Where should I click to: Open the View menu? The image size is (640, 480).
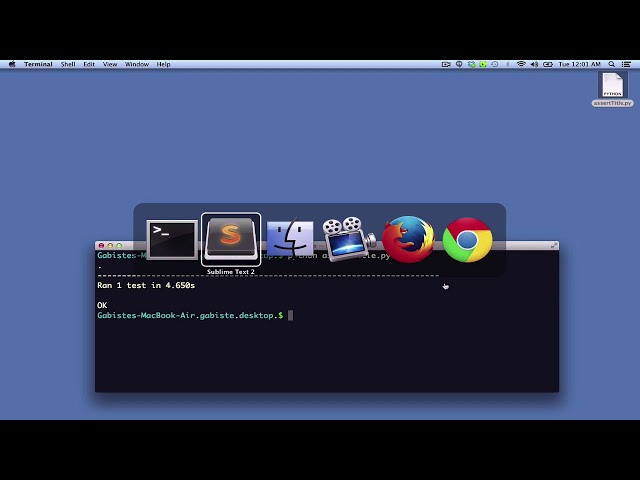click(x=110, y=64)
